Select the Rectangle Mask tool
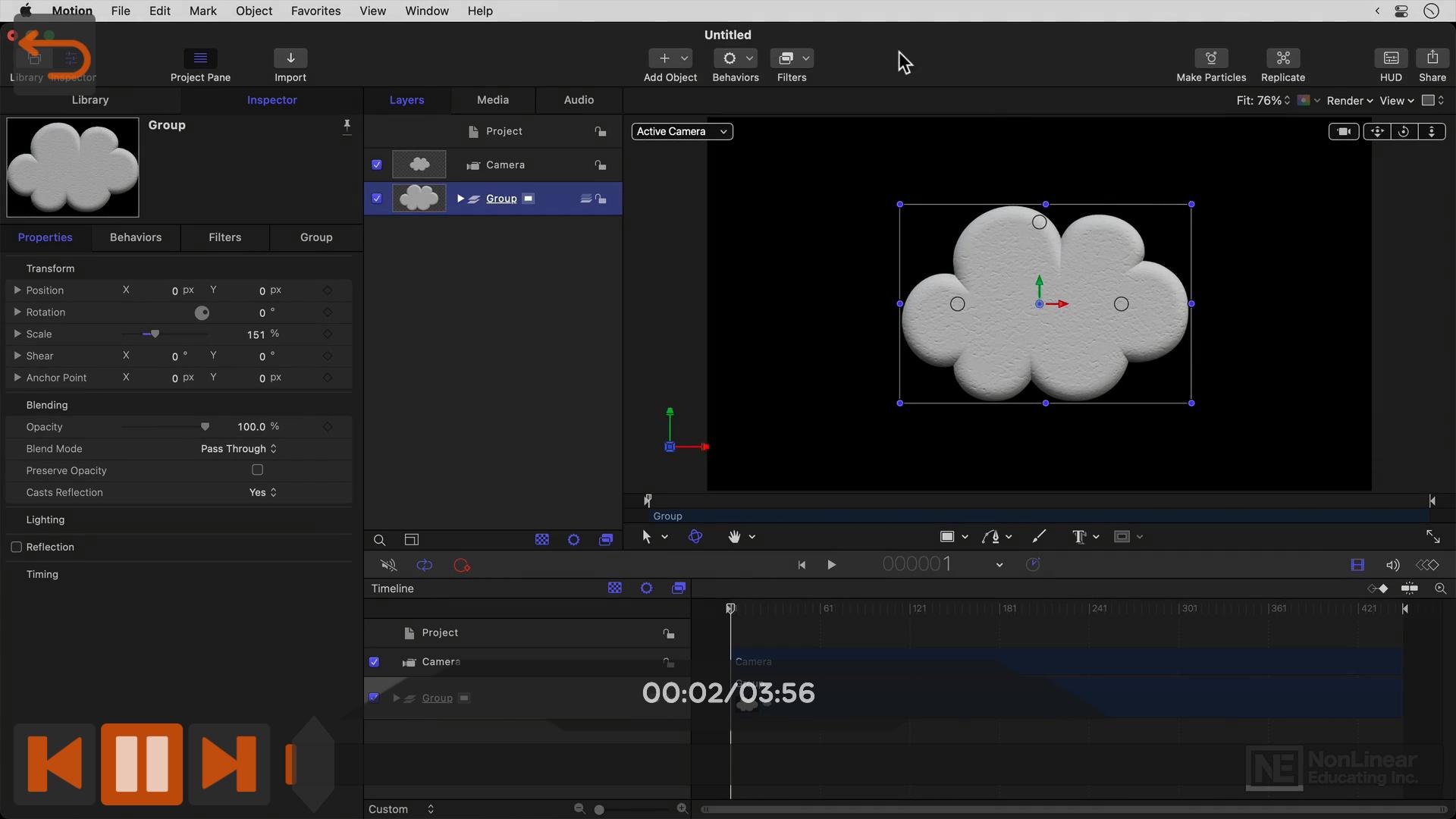Viewport: 1456px width, 819px height. tap(1122, 537)
